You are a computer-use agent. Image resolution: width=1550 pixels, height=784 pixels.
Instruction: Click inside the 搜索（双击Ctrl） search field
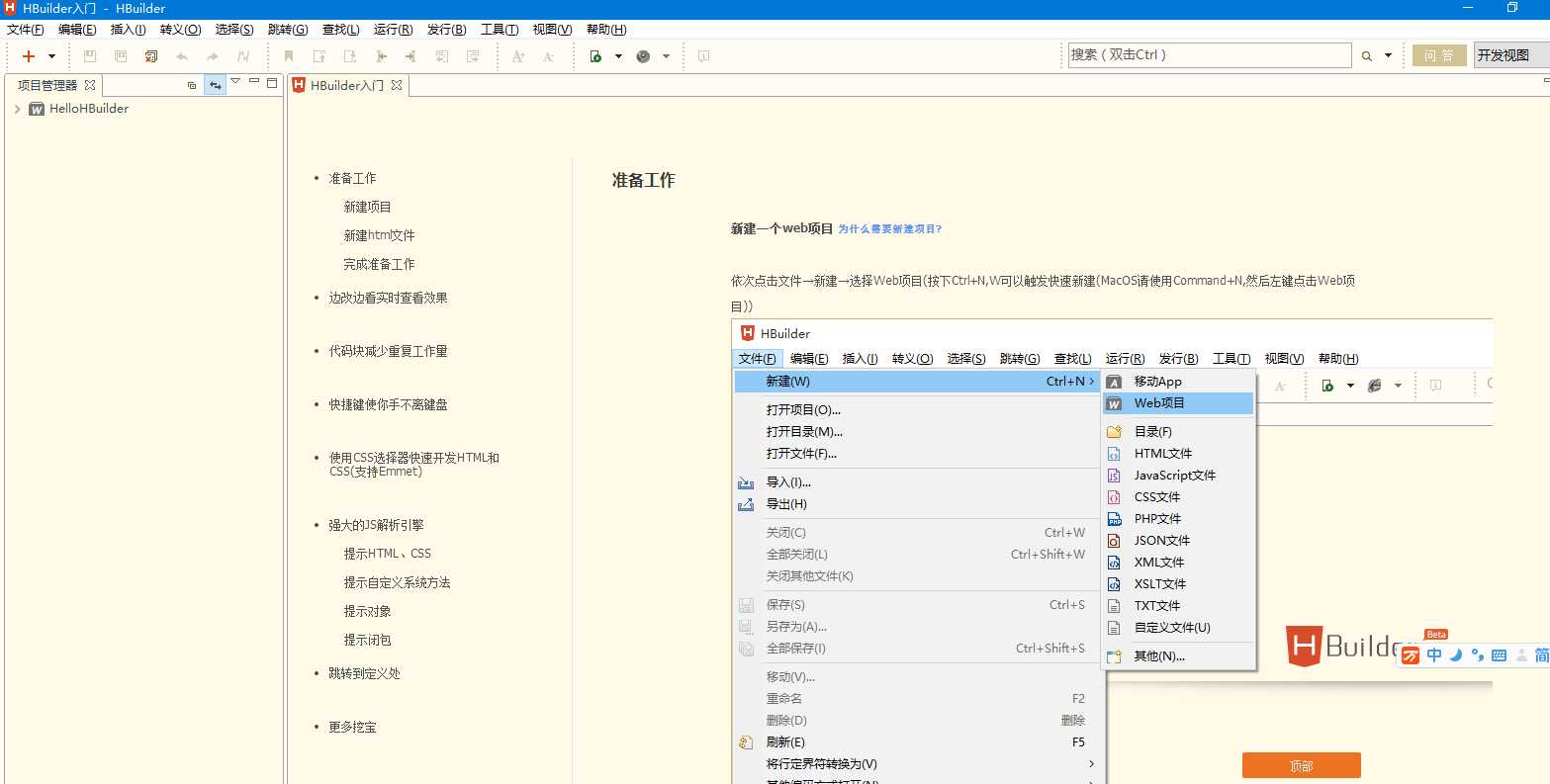[x=1207, y=55]
